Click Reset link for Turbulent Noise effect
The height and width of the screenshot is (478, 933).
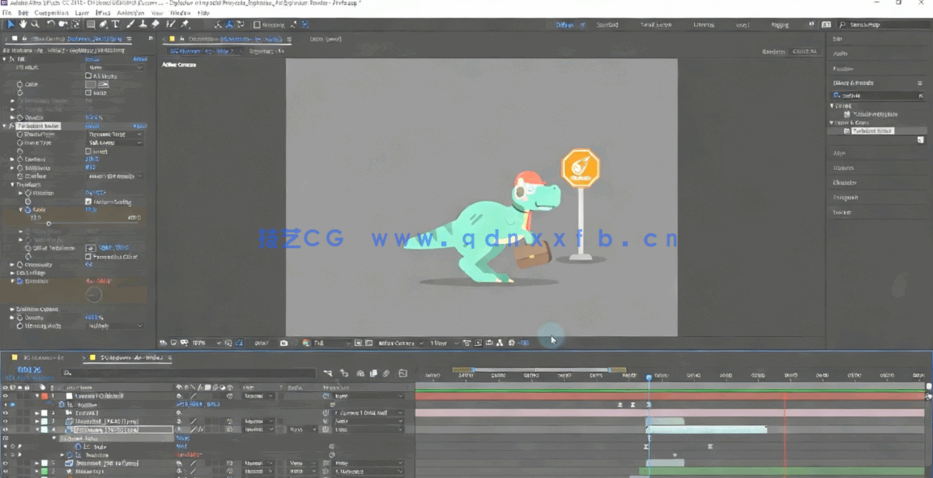coord(92,126)
